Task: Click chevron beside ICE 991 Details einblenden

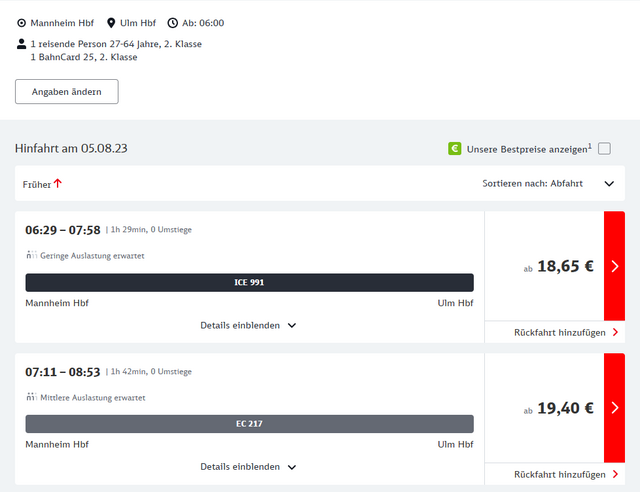Action: (x=291, y=325)
